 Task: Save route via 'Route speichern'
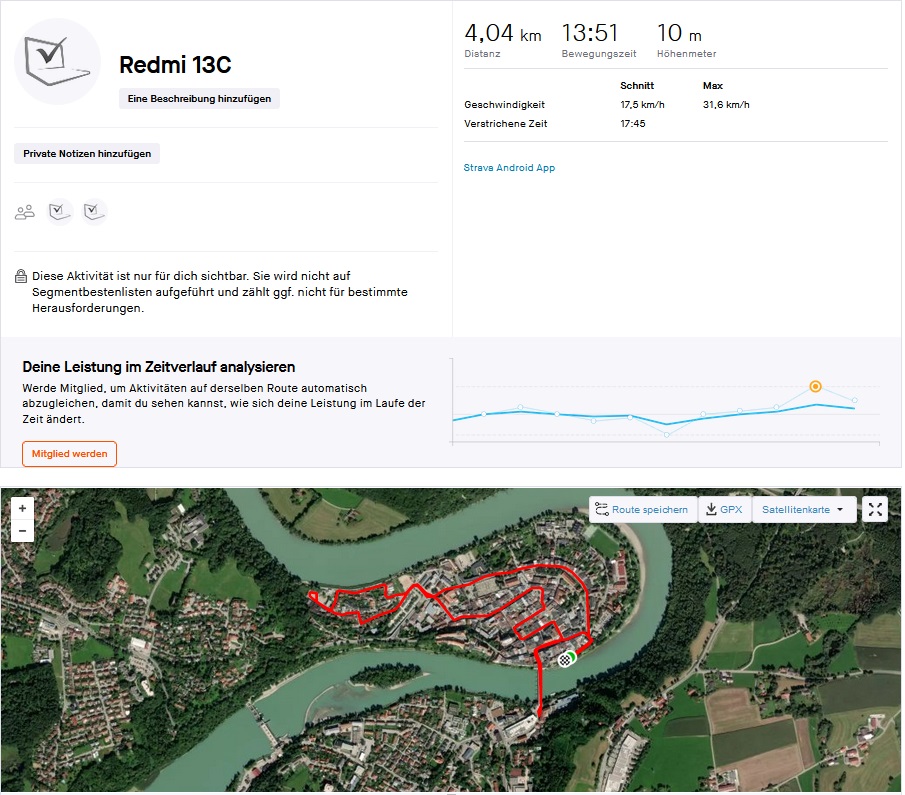[x=643, y=510]
